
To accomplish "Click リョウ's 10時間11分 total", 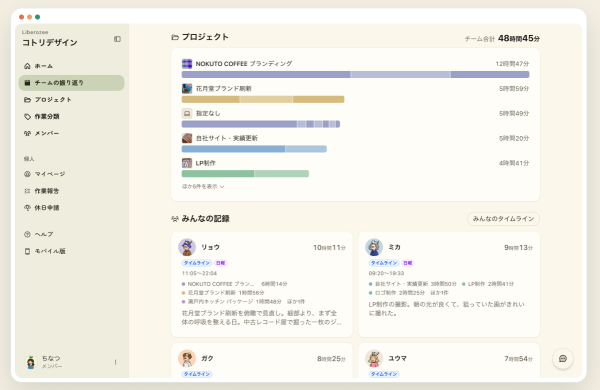I will click(329, 248).
